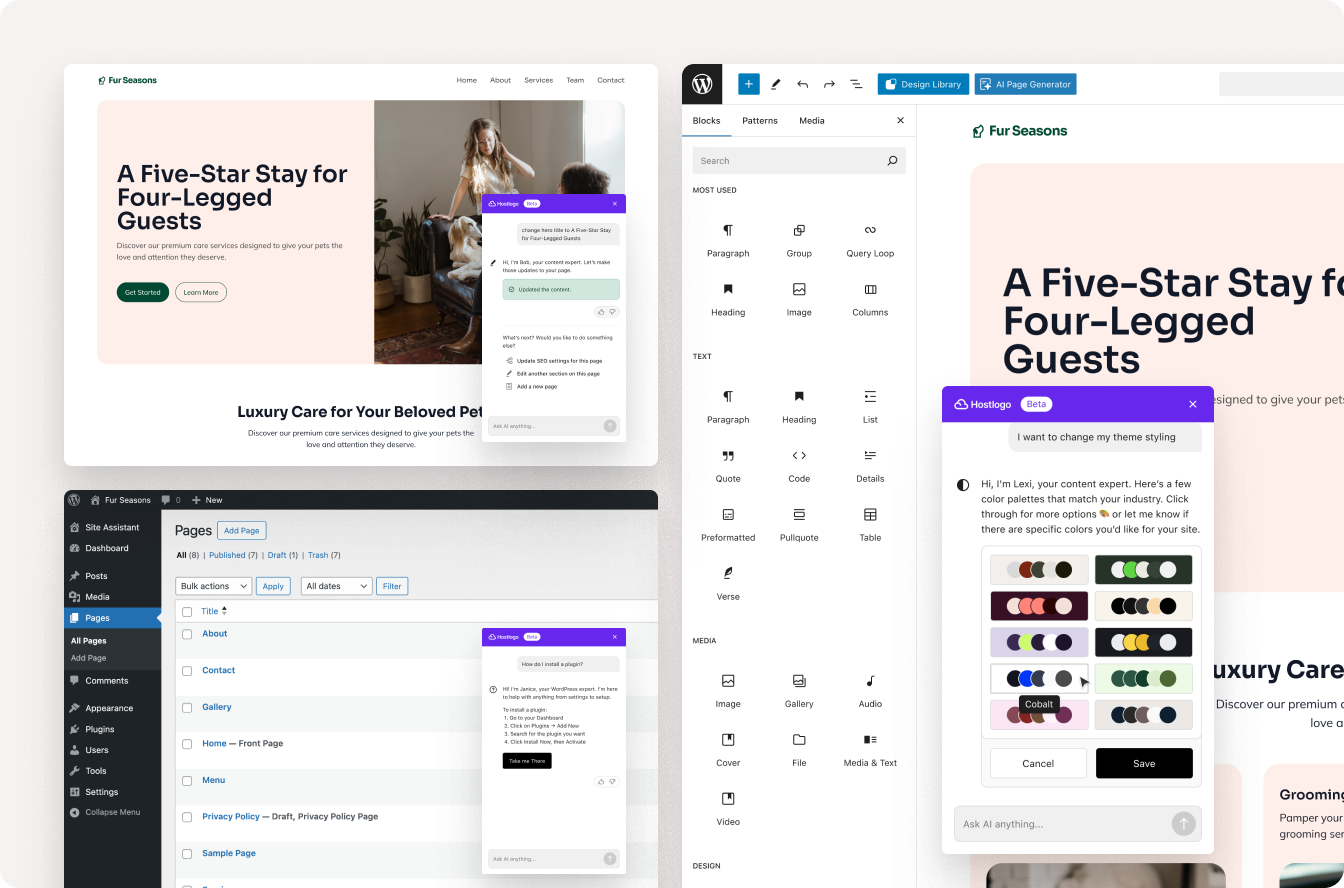
Task: Open Site Assistant in admin sidebar
Action: (x=112, y=527)
